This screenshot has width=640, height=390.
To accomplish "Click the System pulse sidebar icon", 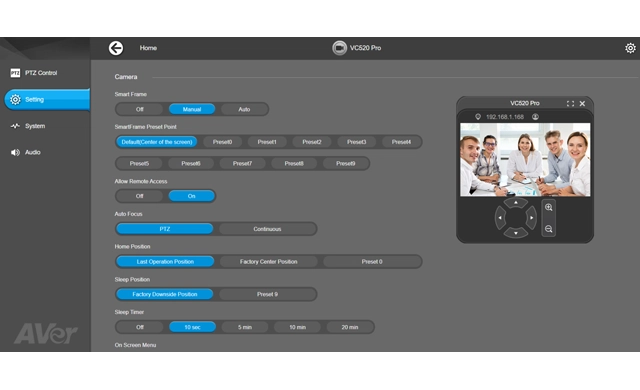I will pos(15,126).
